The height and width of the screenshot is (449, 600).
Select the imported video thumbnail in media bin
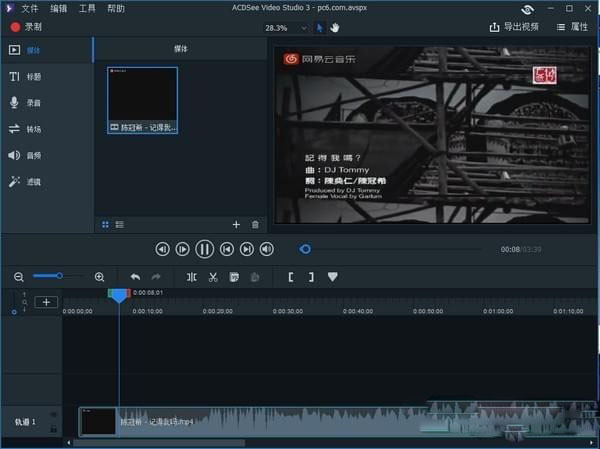click(x=142, y=100)
